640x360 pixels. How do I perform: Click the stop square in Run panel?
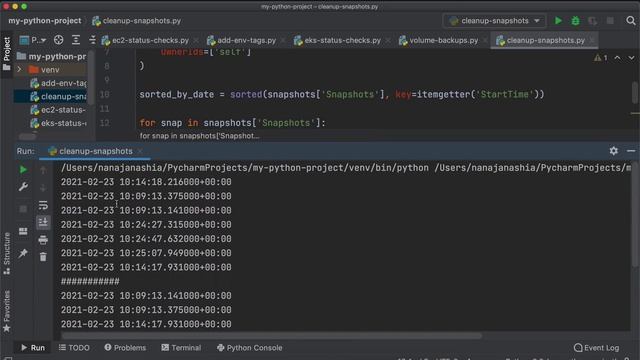click(x=23, y=209)
